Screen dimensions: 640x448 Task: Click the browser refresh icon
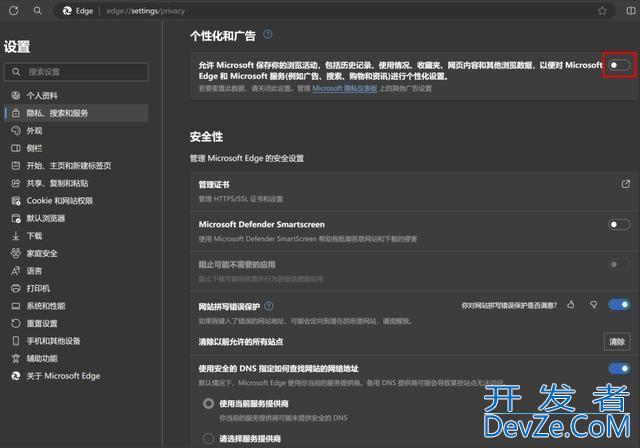point(13,11)
